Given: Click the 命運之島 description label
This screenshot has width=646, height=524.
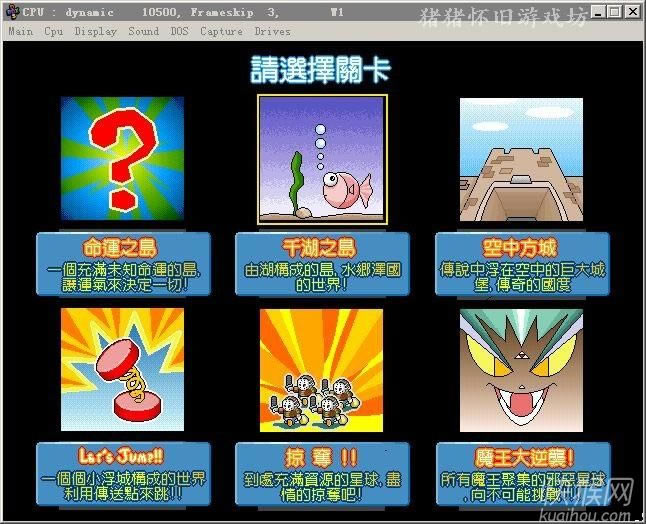Looking at the screenshot, I should point(123,265).
